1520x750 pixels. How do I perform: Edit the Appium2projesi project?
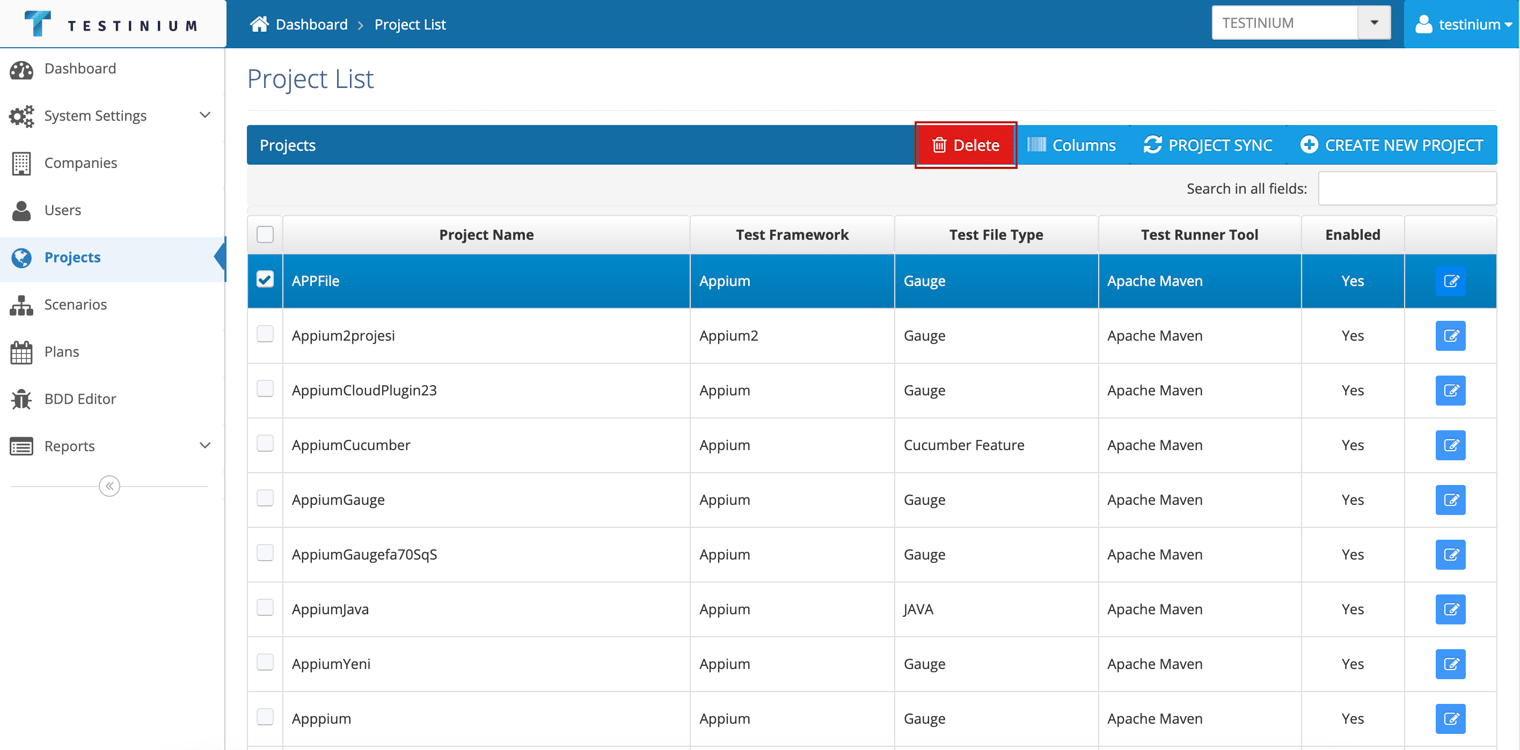tap(1451, 336)
